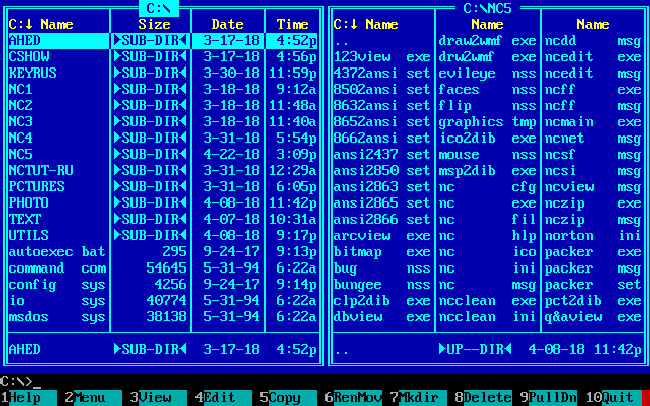The image size is (650, 406).
Task: Select the dbview exe file
Action: point(382,317)
